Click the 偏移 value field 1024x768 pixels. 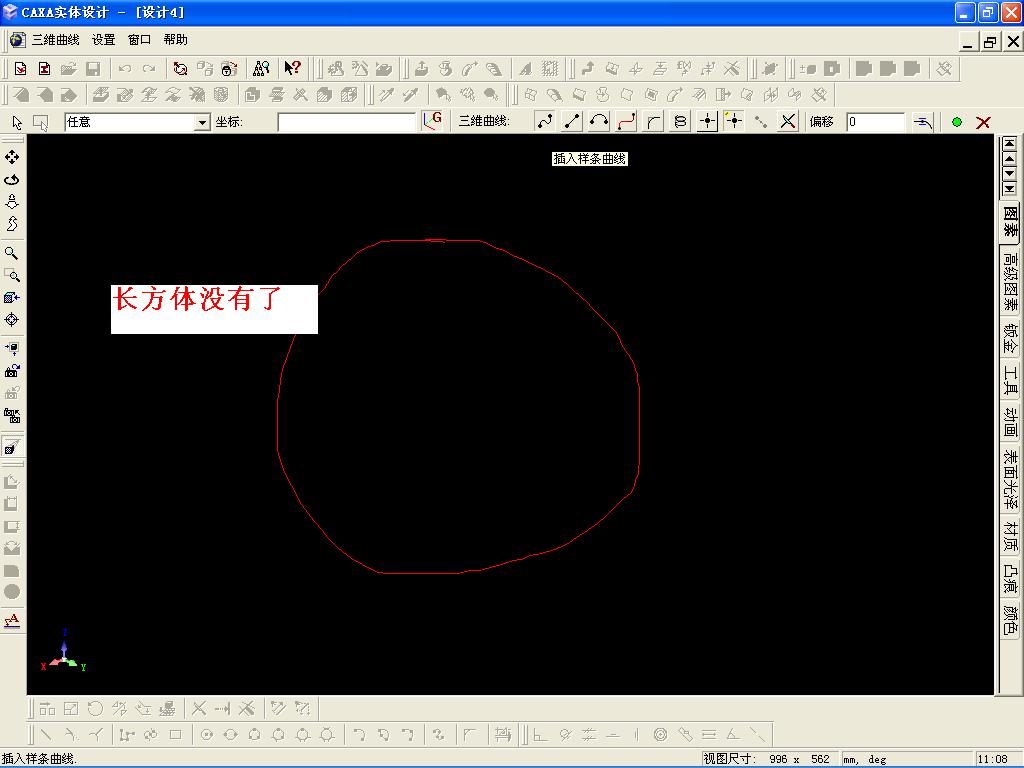[875, 122]
